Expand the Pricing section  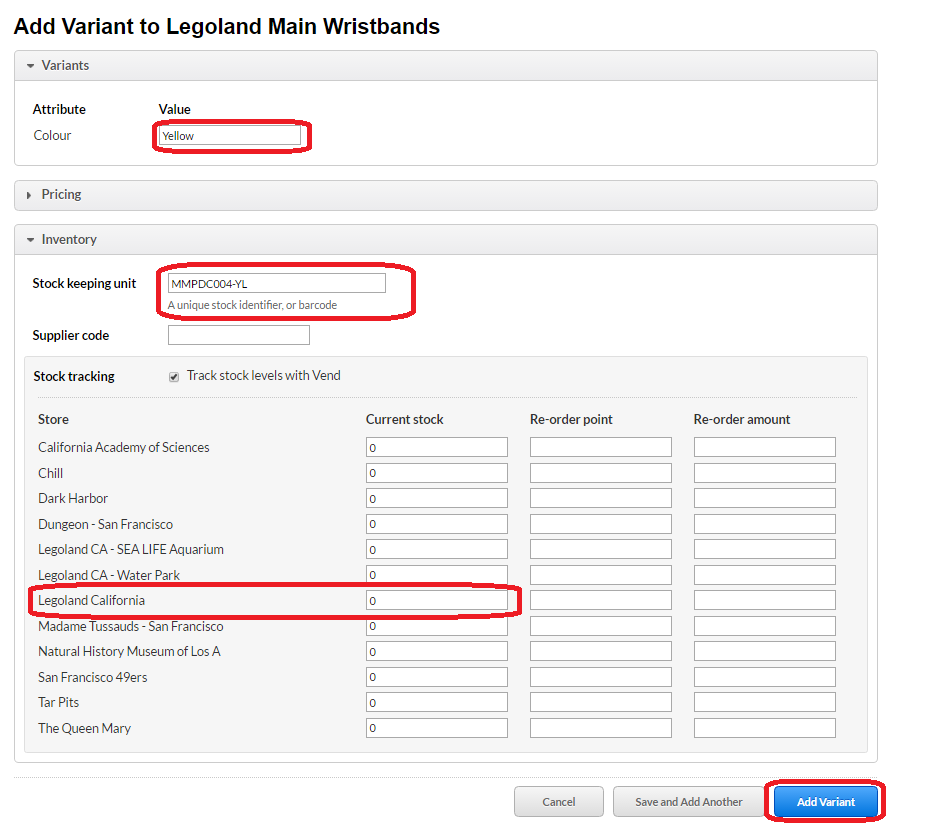(445, 195)
